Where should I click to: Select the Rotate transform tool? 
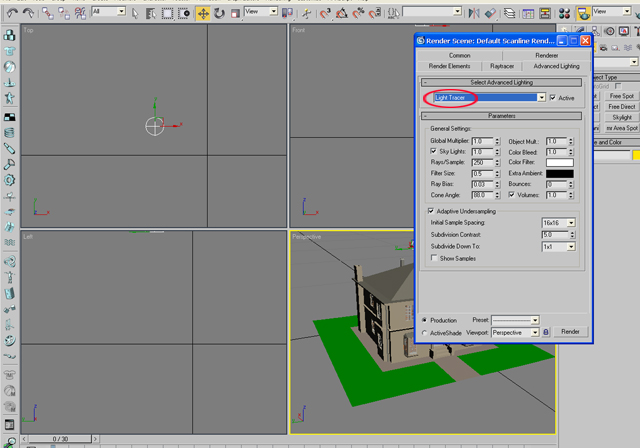[x=219, y=13]
